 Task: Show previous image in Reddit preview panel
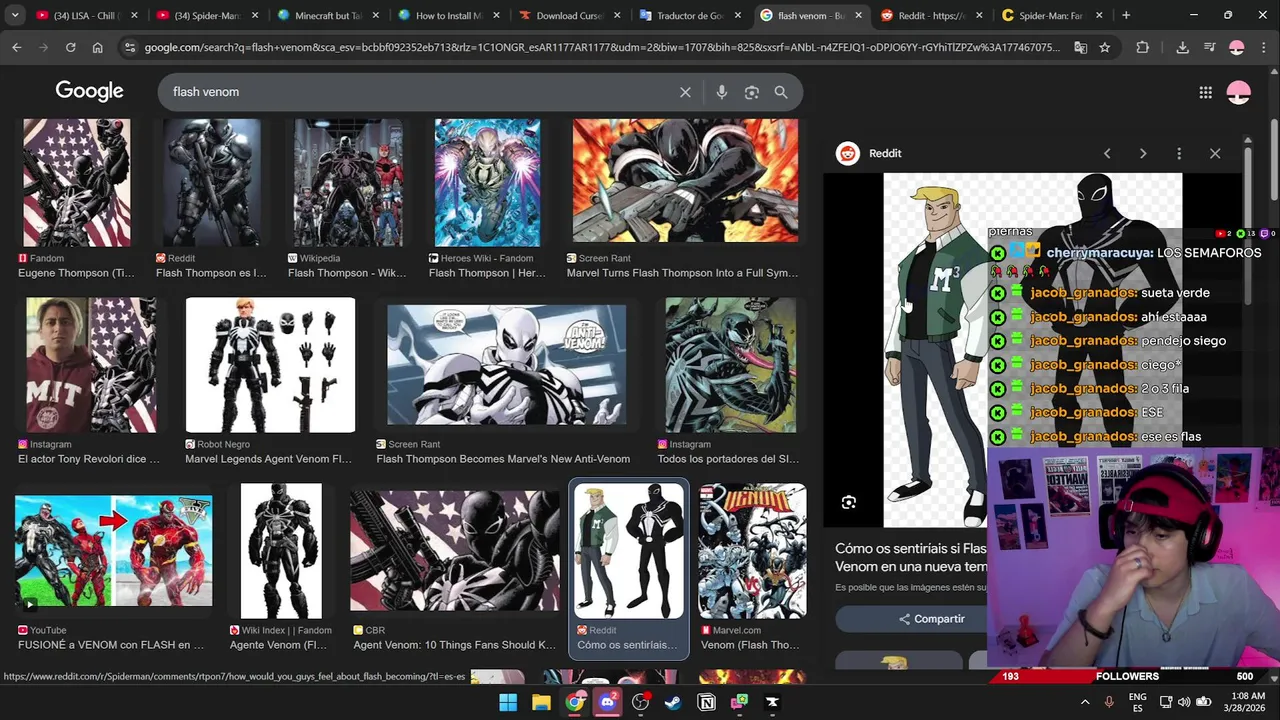1107,153
